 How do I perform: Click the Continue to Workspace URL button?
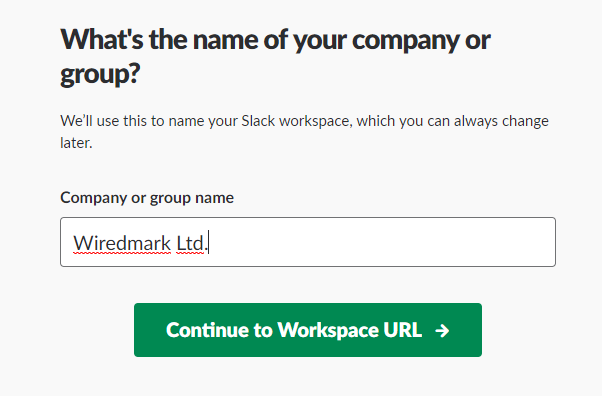pyautogui.click(x=308, y=330)
